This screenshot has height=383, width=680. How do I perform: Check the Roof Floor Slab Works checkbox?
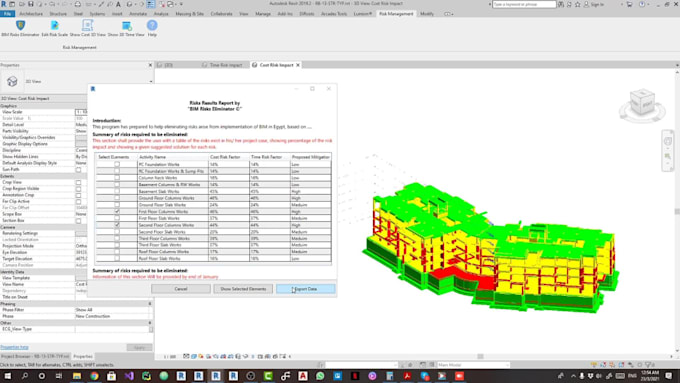[117, 259]
